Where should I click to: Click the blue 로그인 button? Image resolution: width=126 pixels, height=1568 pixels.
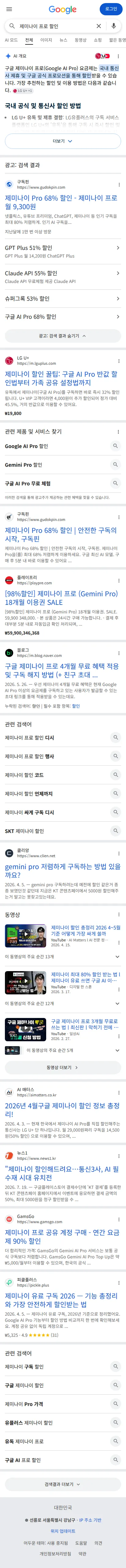(x=111, y=9)
